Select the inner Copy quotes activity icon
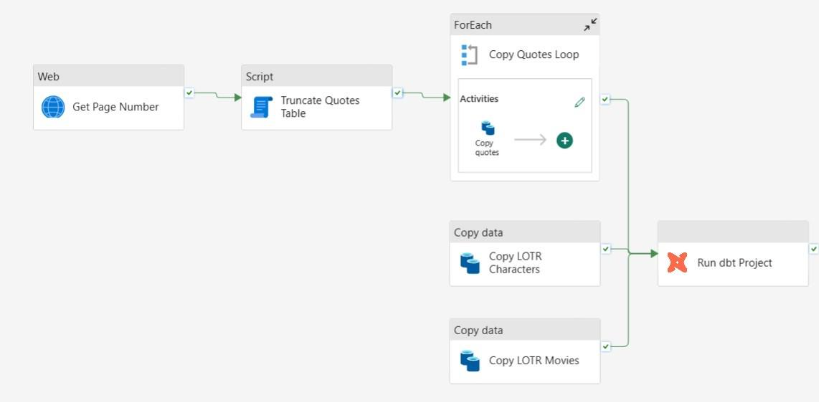 [488, 128]
